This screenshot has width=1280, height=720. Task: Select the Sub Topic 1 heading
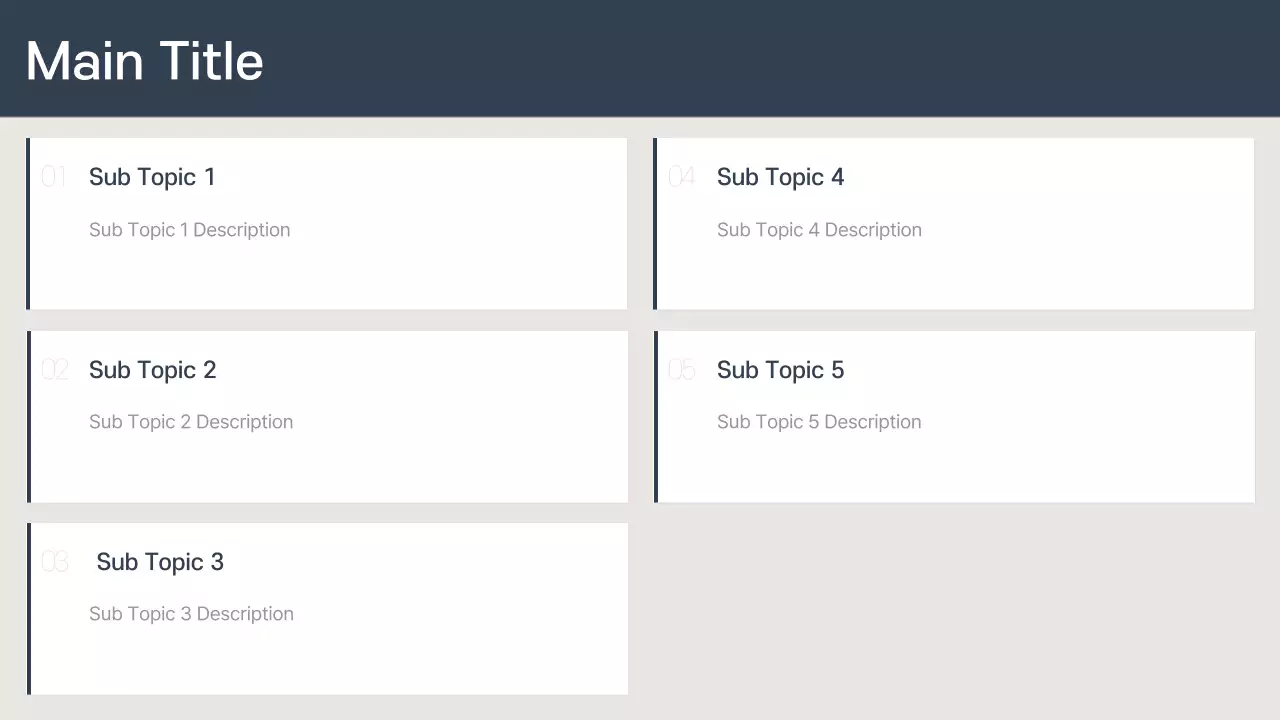click(x=152, y=177)
